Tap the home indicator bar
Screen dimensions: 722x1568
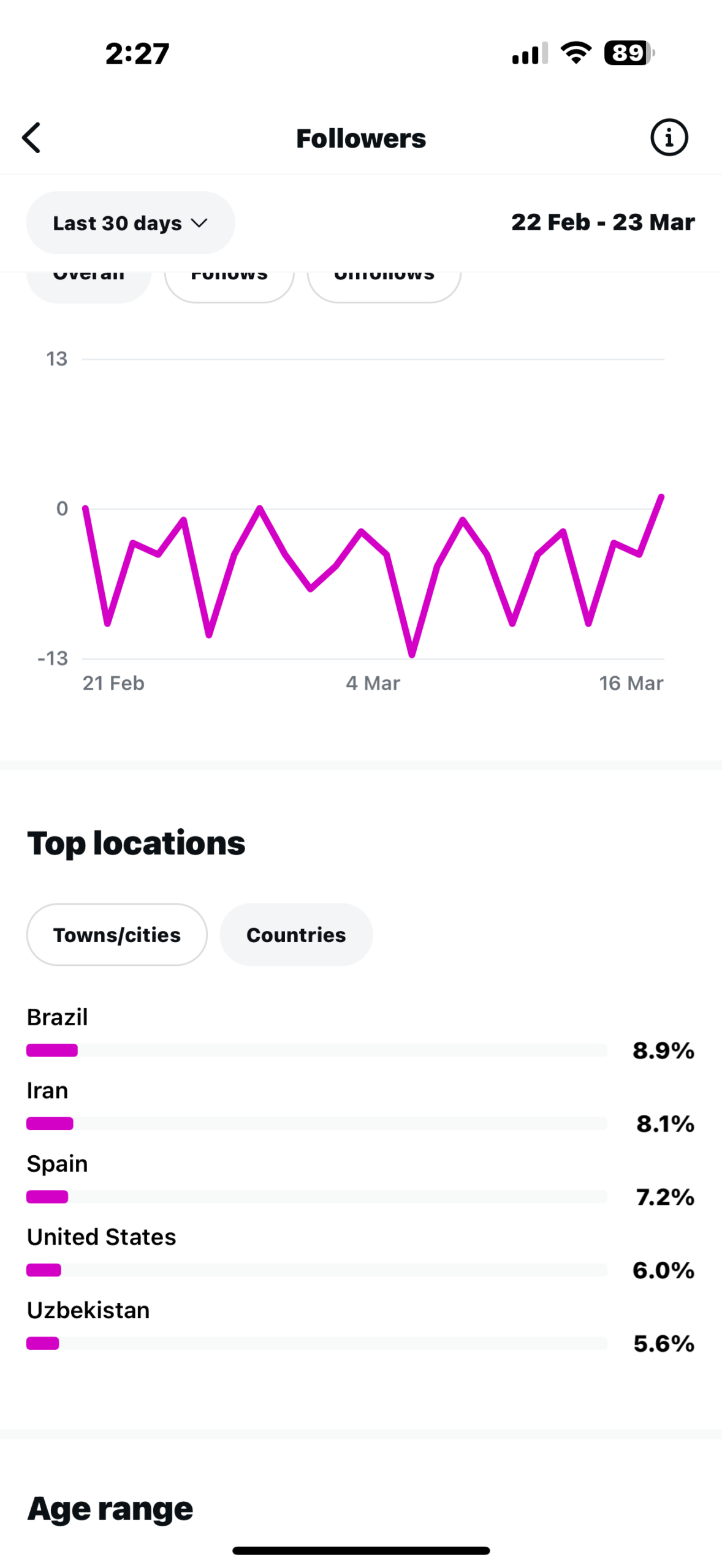point(361,1550)
